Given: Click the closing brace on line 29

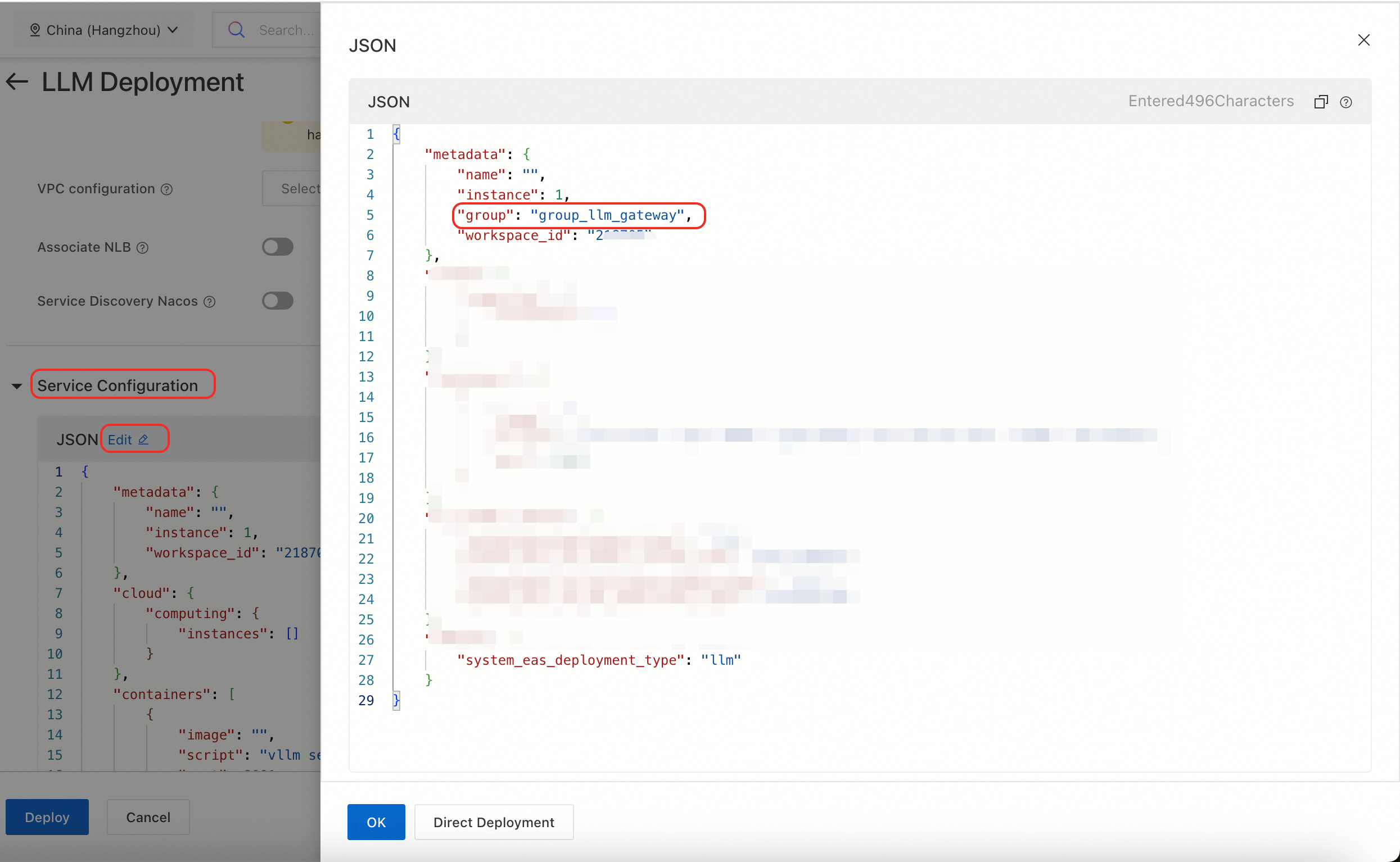Looking at the screenshot, I should click(396, 700).
